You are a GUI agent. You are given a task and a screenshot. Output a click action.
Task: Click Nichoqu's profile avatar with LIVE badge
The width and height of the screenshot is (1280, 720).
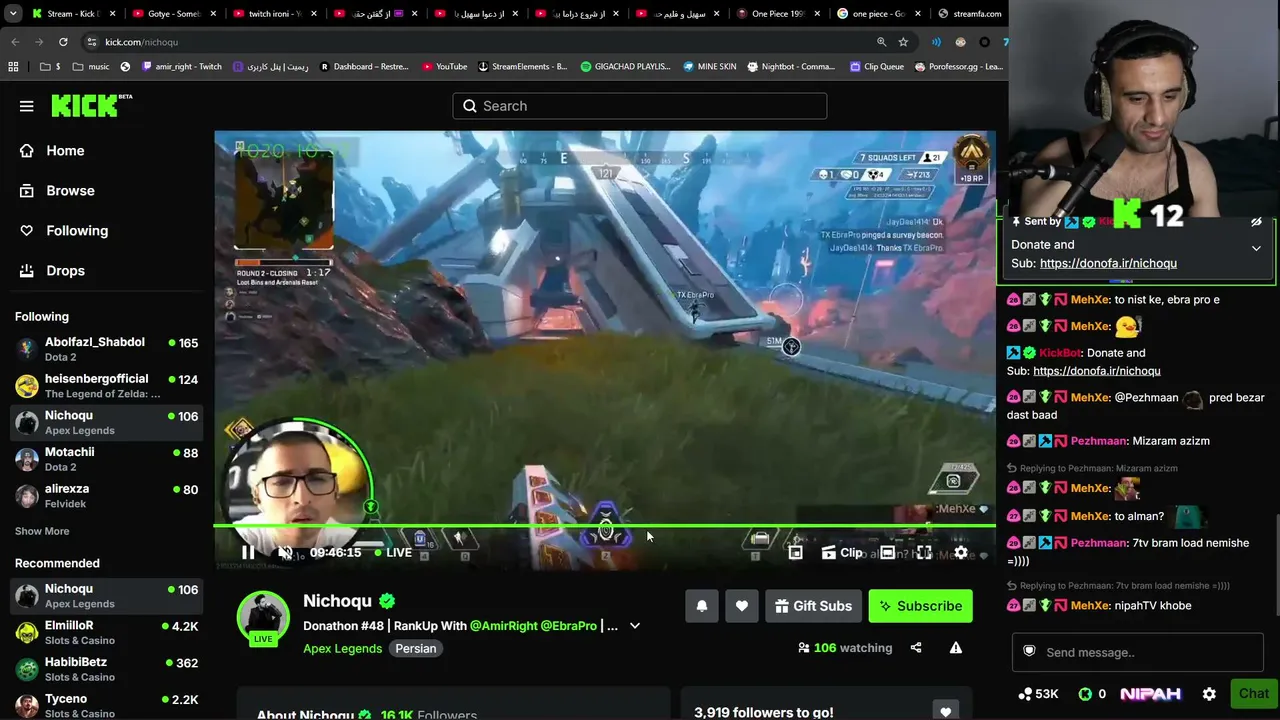[263, 618]
